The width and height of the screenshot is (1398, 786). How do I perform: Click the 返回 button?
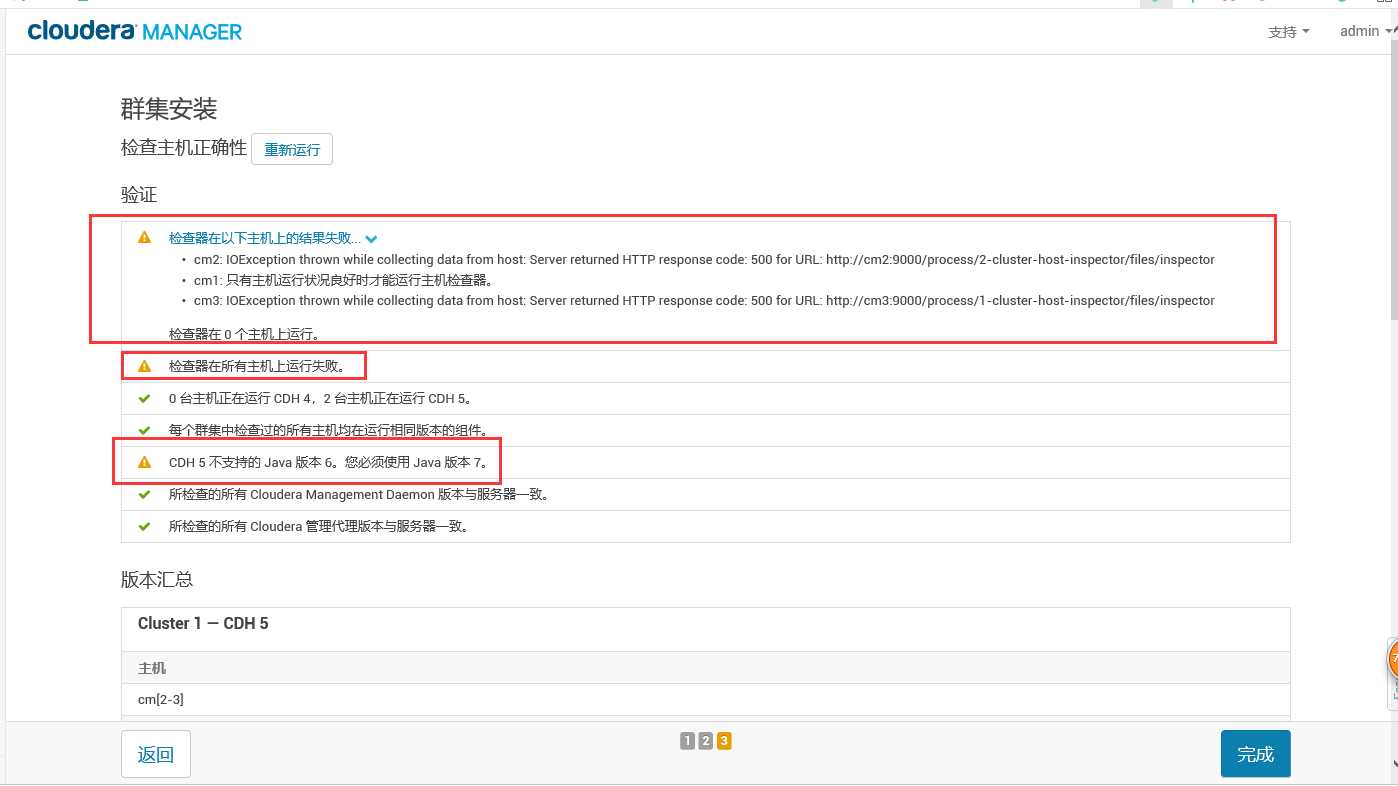[x=156, y=754]
